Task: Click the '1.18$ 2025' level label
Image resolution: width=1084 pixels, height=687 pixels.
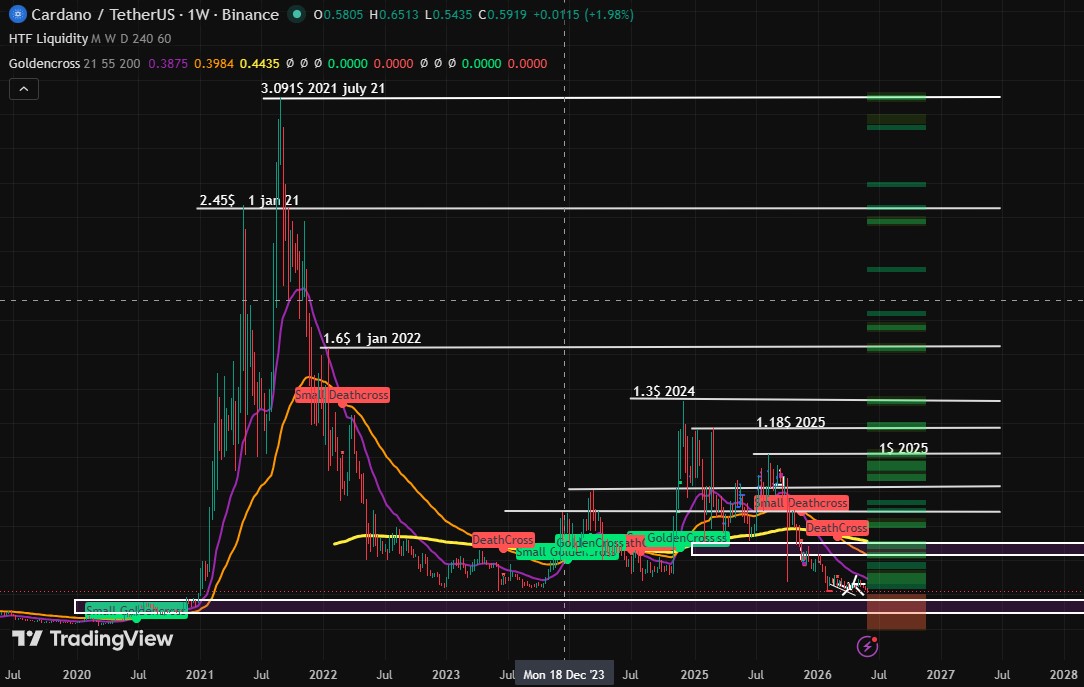Action: 791,422
